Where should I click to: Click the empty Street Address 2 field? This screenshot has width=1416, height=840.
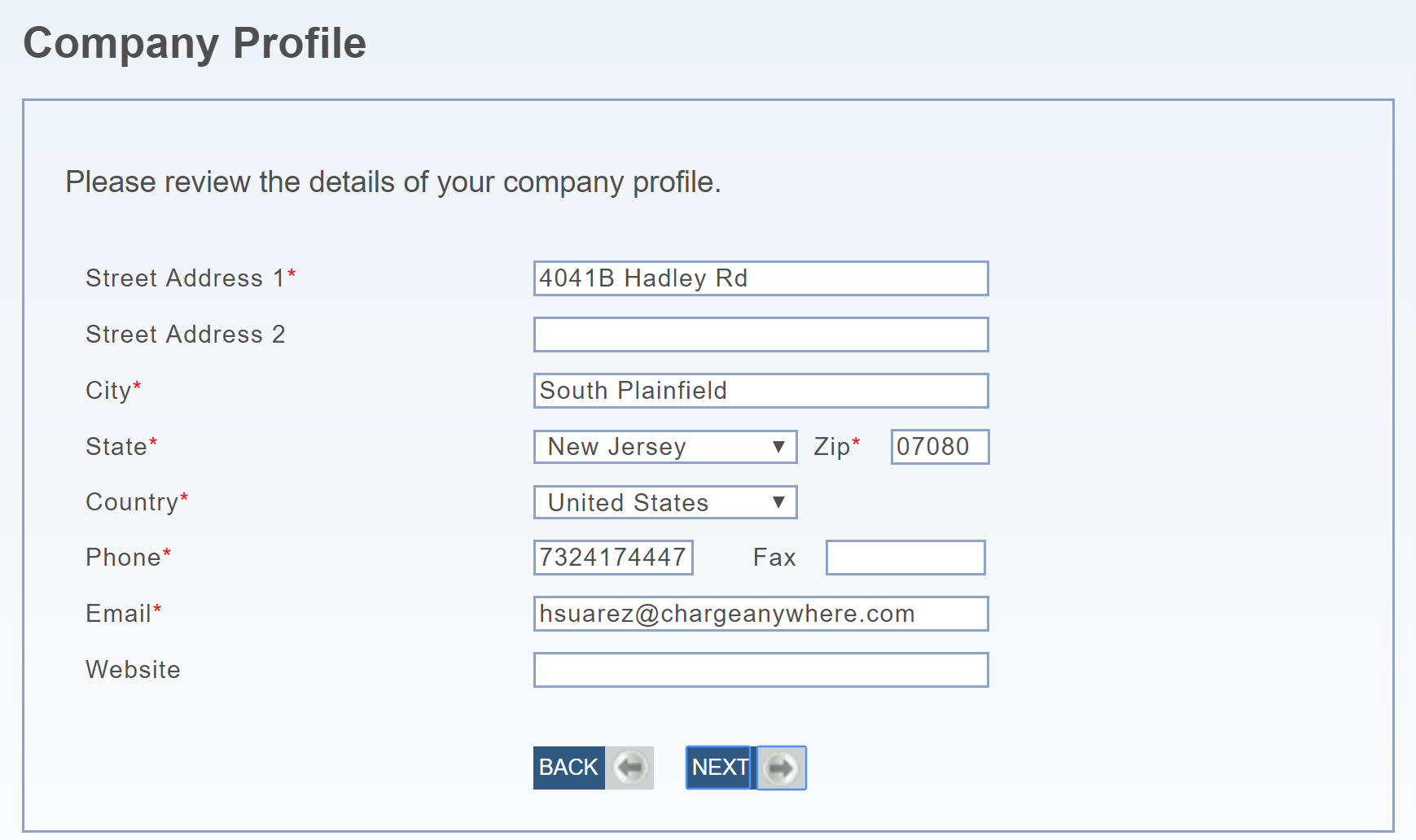[x=761, y=335]
